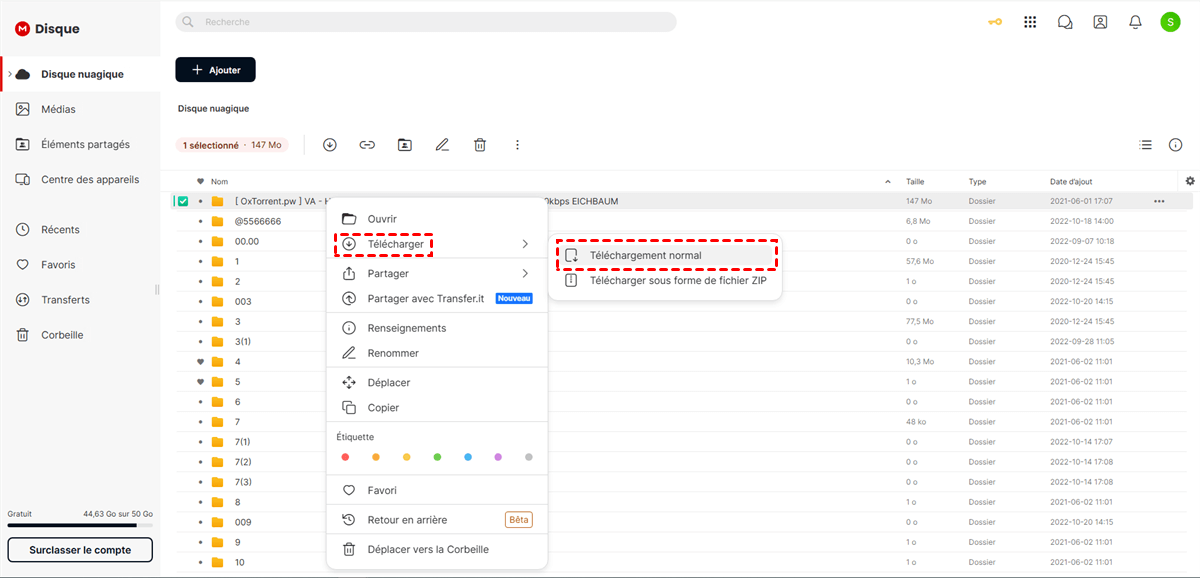1200x578 pixels.
Task: Click the rename pencil toolbar icon
Action: tap(442, 145)
